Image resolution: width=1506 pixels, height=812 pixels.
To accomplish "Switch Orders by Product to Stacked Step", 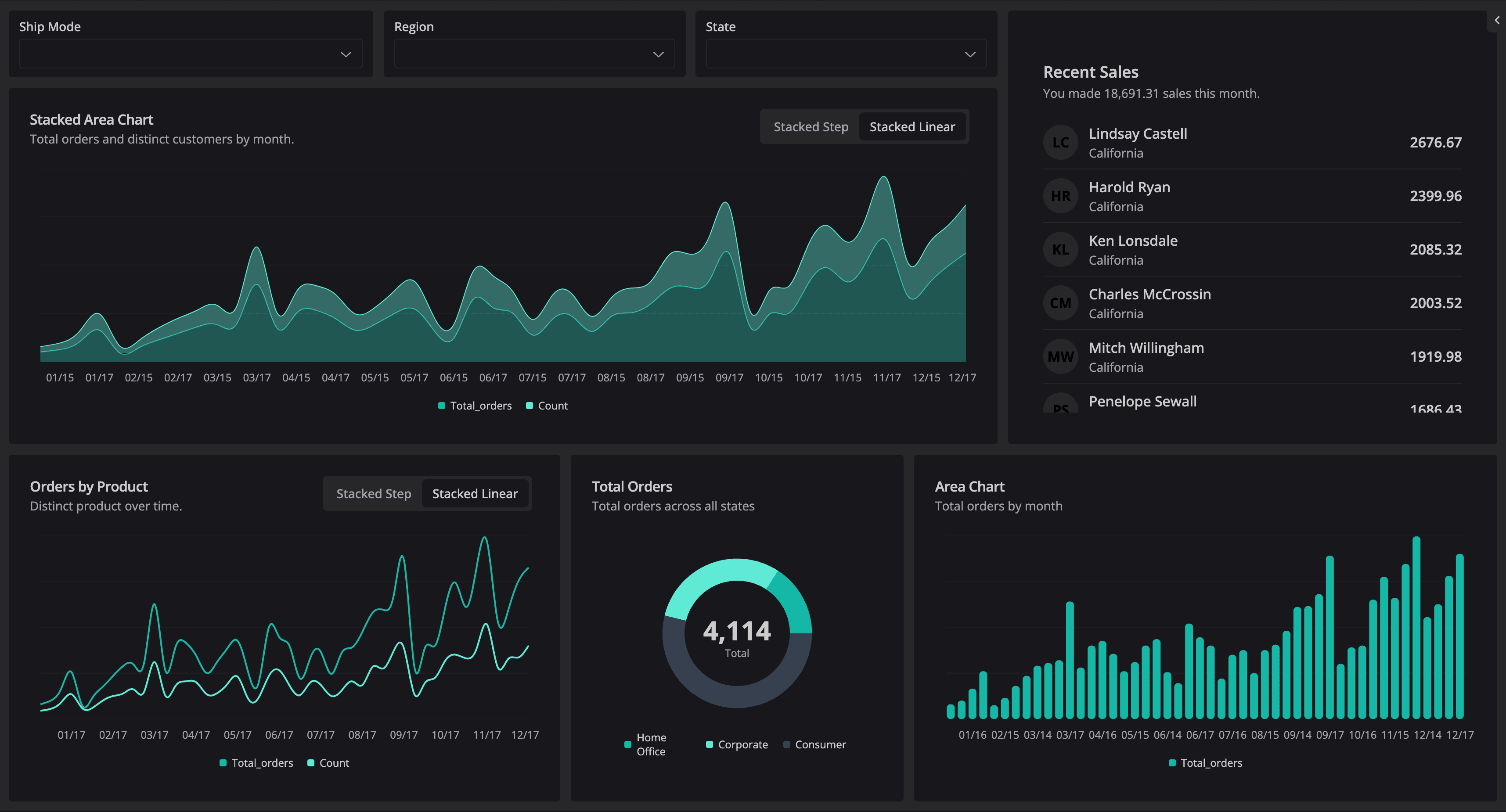I will pyautogui.click(x=374, y=494).
